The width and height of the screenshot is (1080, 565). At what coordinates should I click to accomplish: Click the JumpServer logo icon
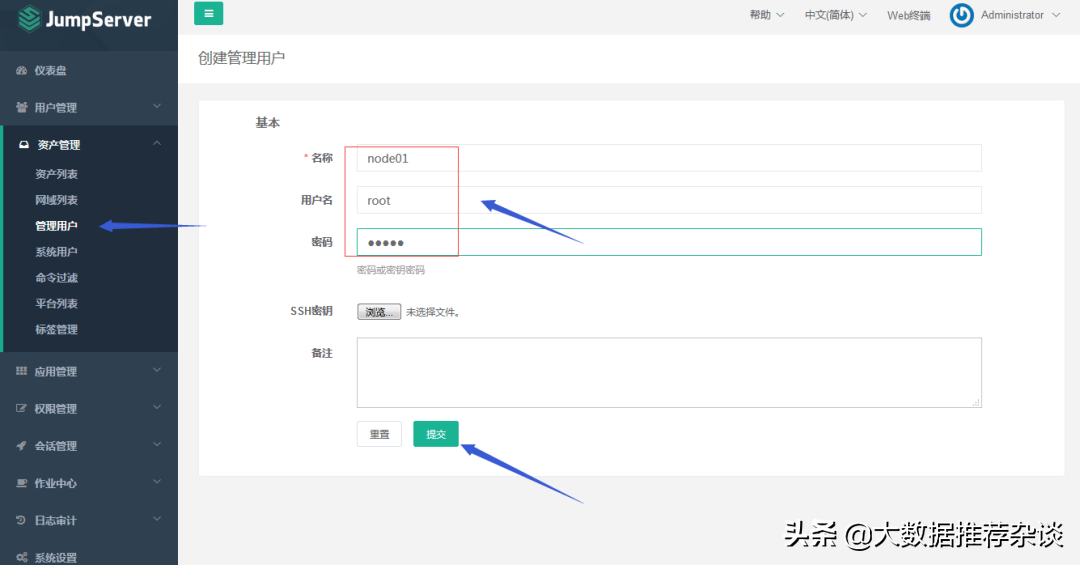[30, 19]
